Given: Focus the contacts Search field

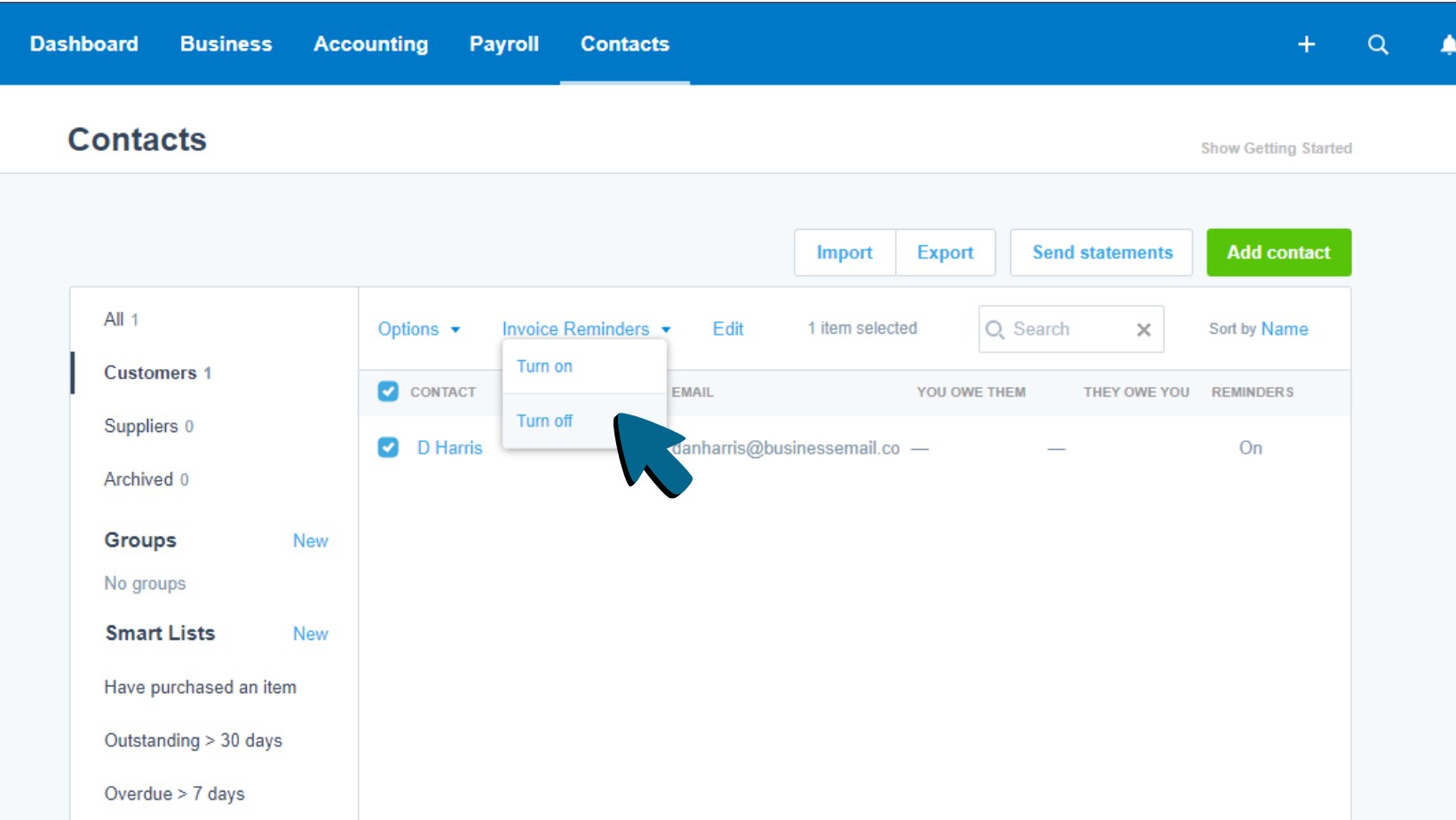Looking at the screenshot, I should pyautogui.click(x=1071, y=329).
